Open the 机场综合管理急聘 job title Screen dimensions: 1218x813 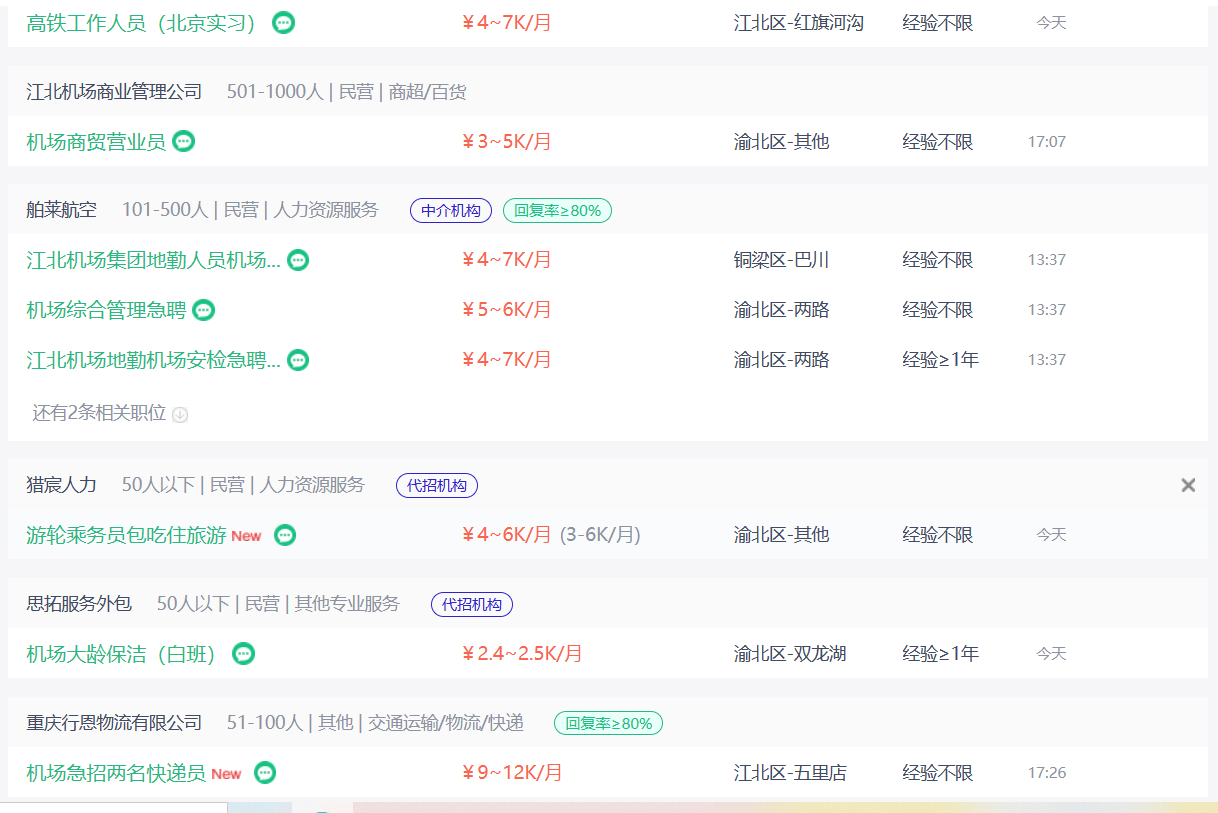point(106,310)
